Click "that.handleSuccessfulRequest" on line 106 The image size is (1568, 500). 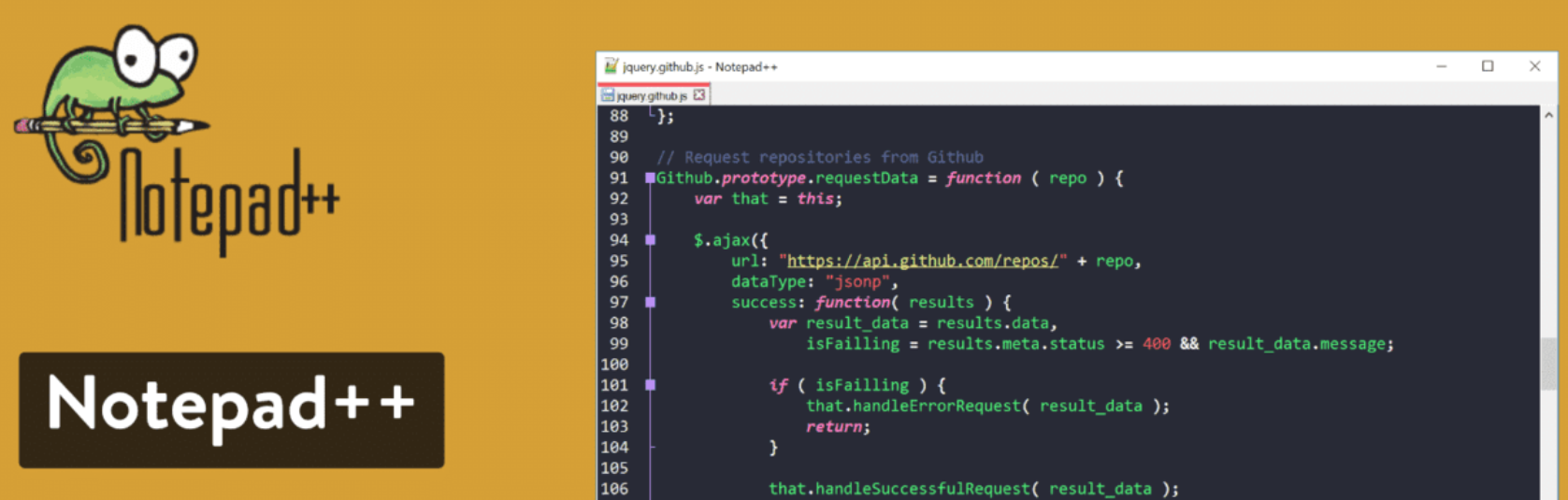[899, 489]
